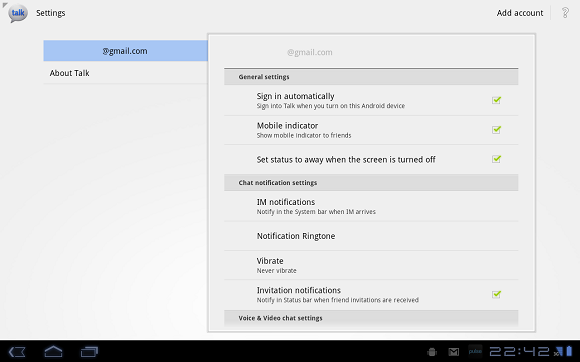Tap 'Never vibrate' summary text
Image resolution: width=580 pixels, height=362 pixels.
click(x=277, y=271)
